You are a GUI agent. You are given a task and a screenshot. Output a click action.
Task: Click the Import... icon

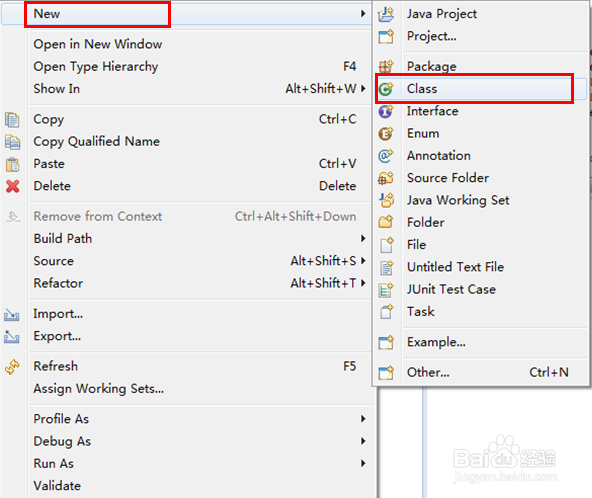[x=12, y=315]
